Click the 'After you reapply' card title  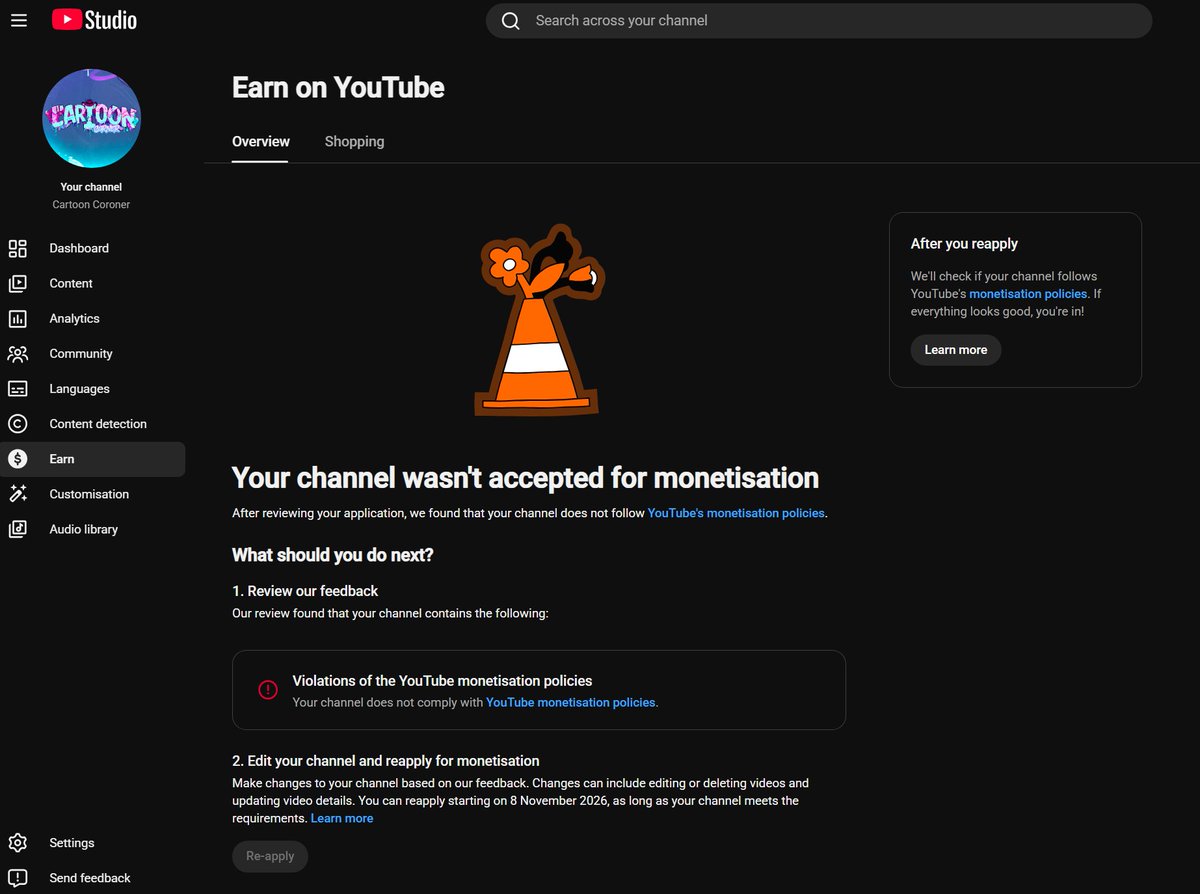pos(964,244)
